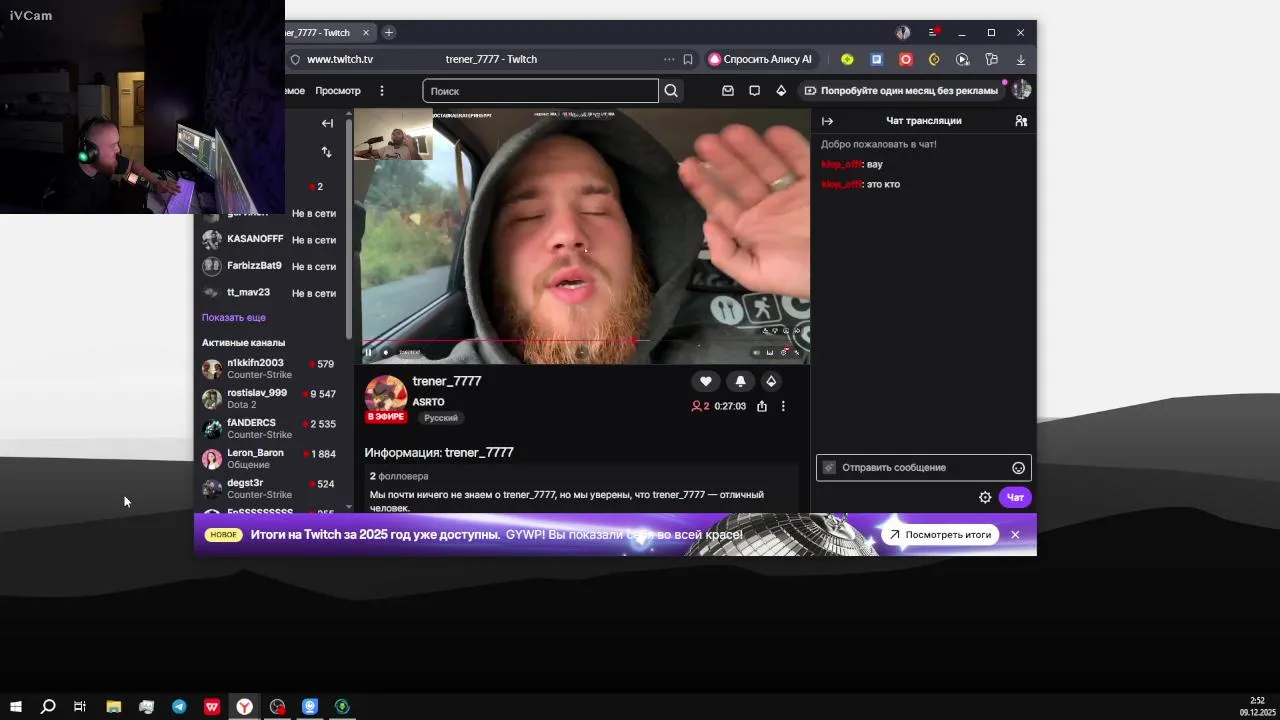The width and height of the screenshot is (1280, 720).
Task: Click the blue square browser extension icon
Action: tap(876, 59)
